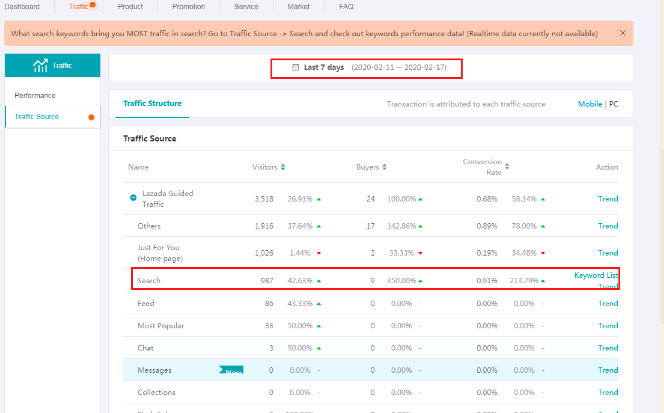Collapse the Lazada Guided Traffic row

(133, 198)
